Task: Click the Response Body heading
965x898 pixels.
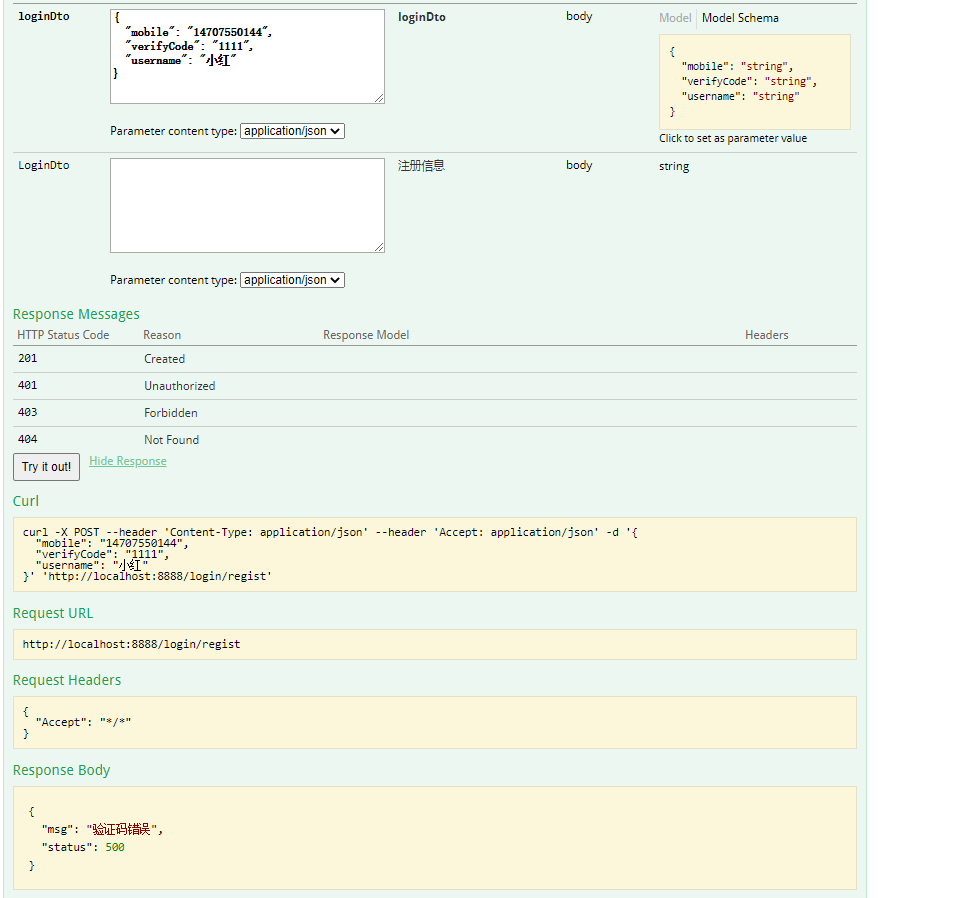Action: coord(62,771)
